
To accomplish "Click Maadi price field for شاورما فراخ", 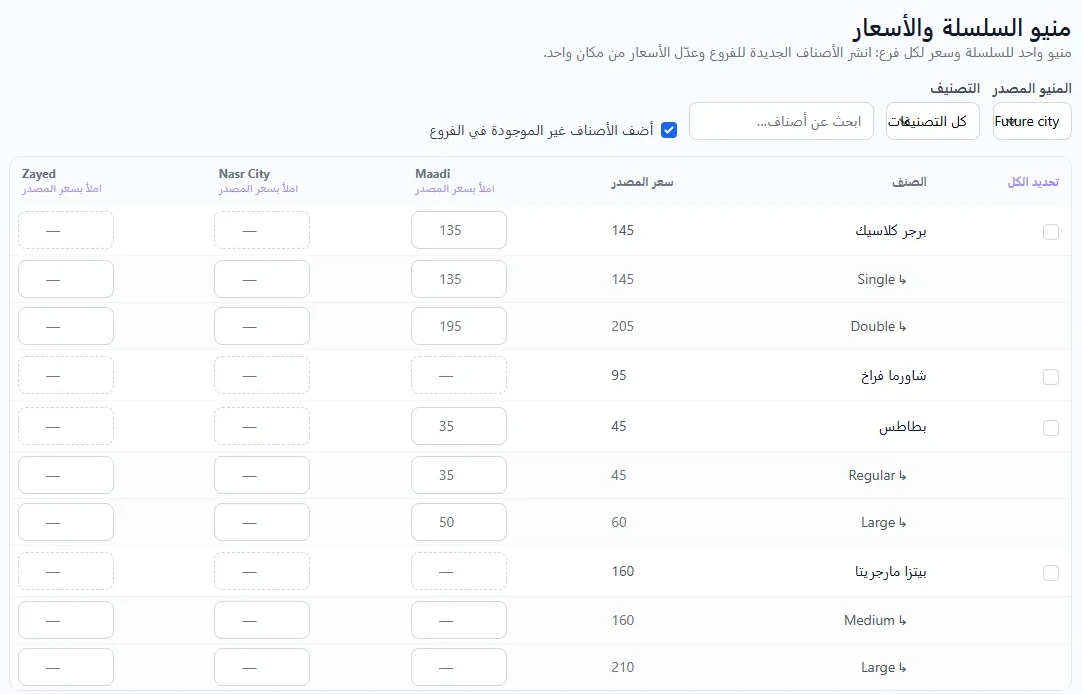I will tap(459, 375).
